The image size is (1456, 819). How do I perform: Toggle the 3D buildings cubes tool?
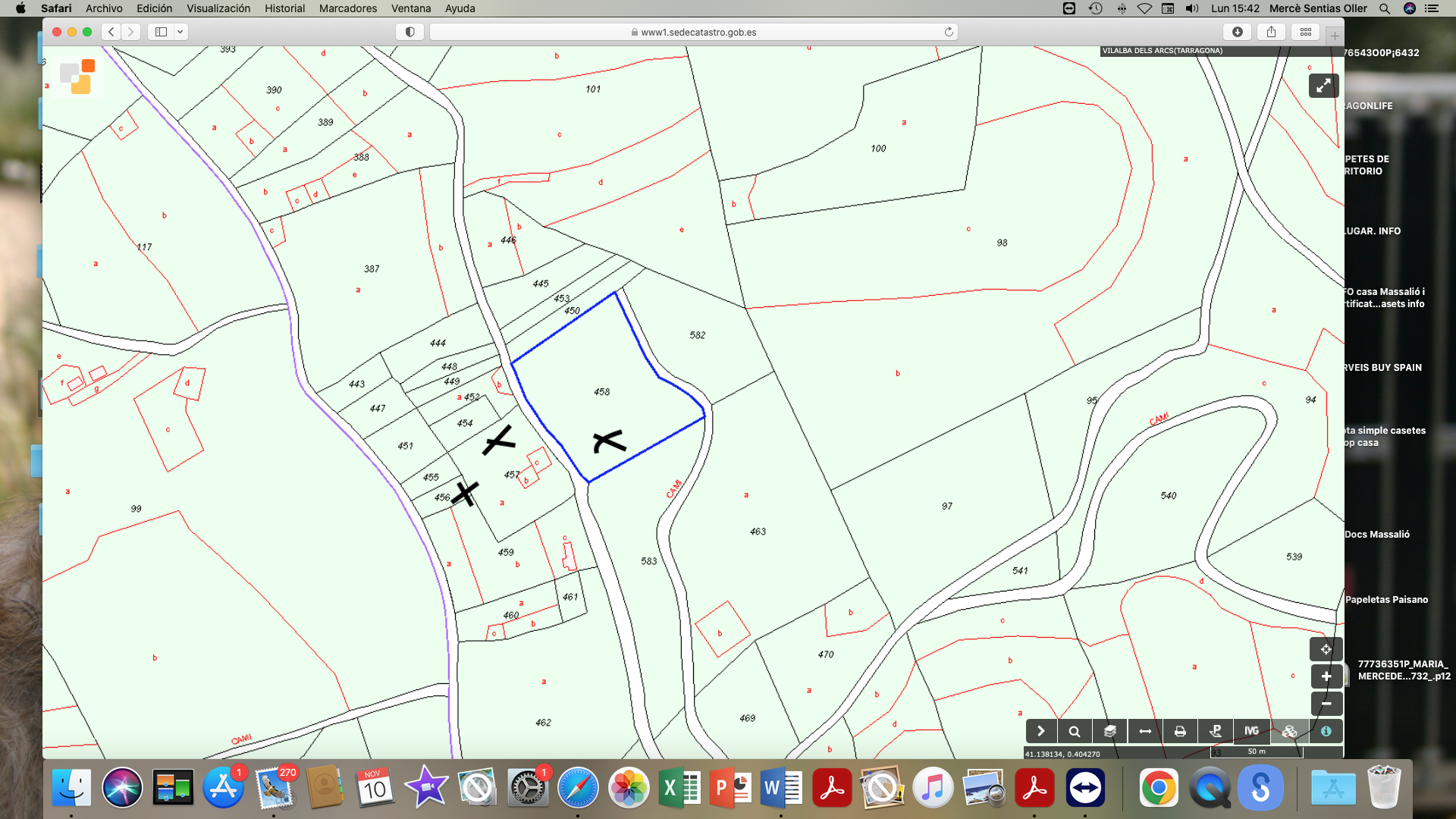[x=1289, y=732]
